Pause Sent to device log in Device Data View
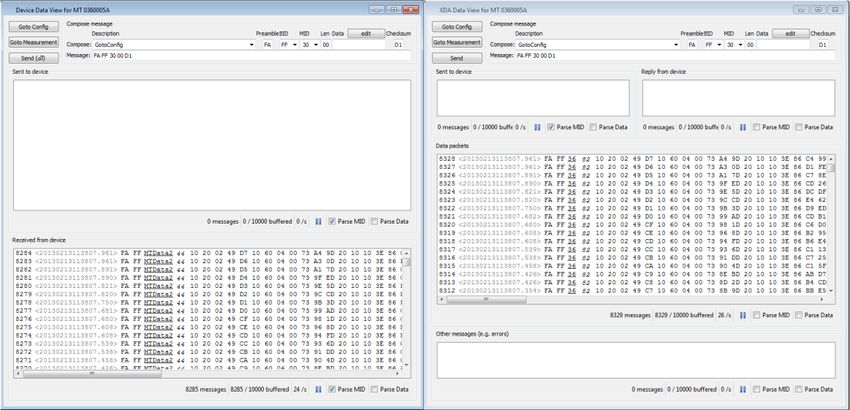Screen dimensions: 850x410 pos(318,221)
